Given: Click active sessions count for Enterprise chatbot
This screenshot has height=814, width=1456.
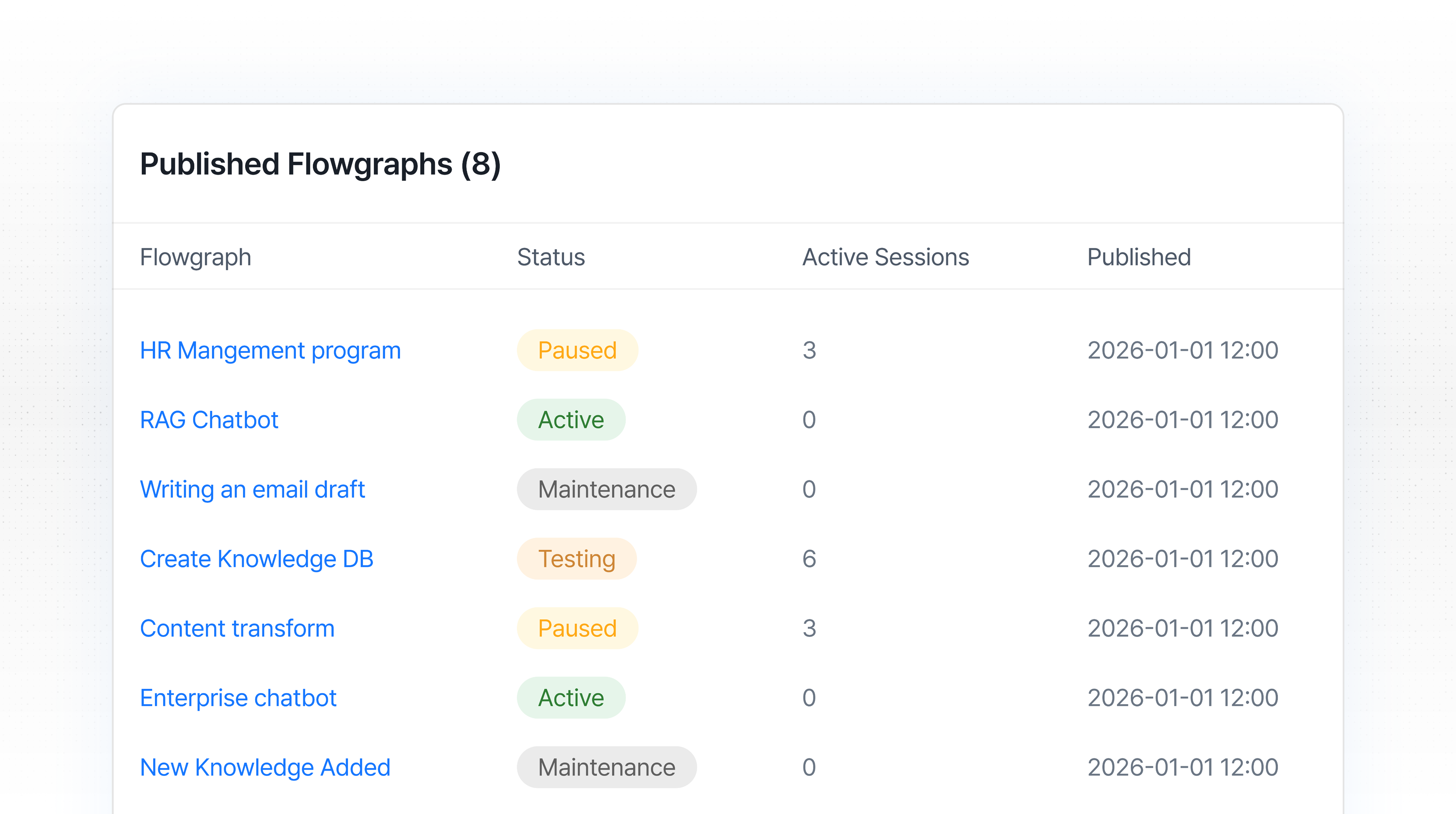Looking at the screenshot, I should tap(809, 698).
